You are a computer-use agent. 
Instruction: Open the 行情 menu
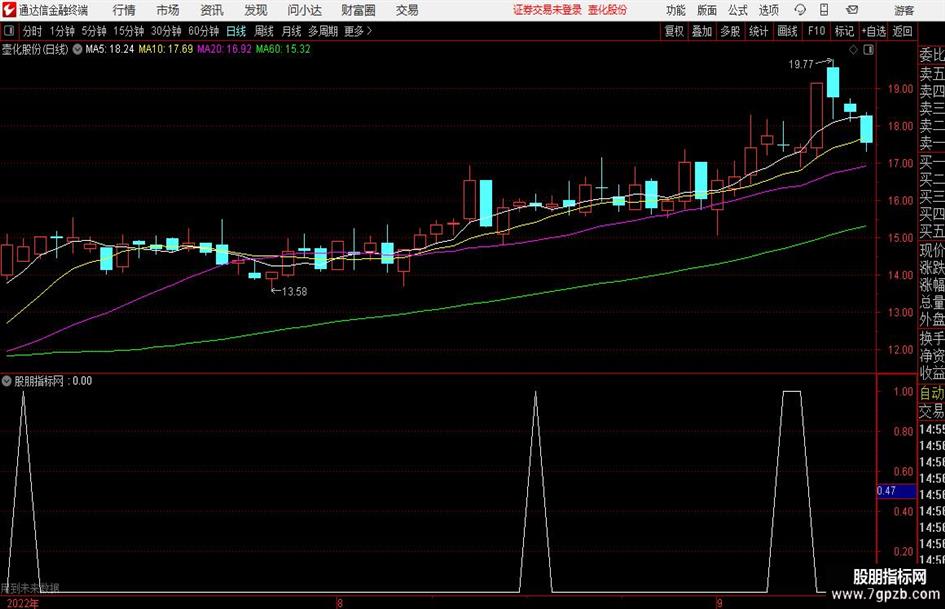click(x=124, y=10)
